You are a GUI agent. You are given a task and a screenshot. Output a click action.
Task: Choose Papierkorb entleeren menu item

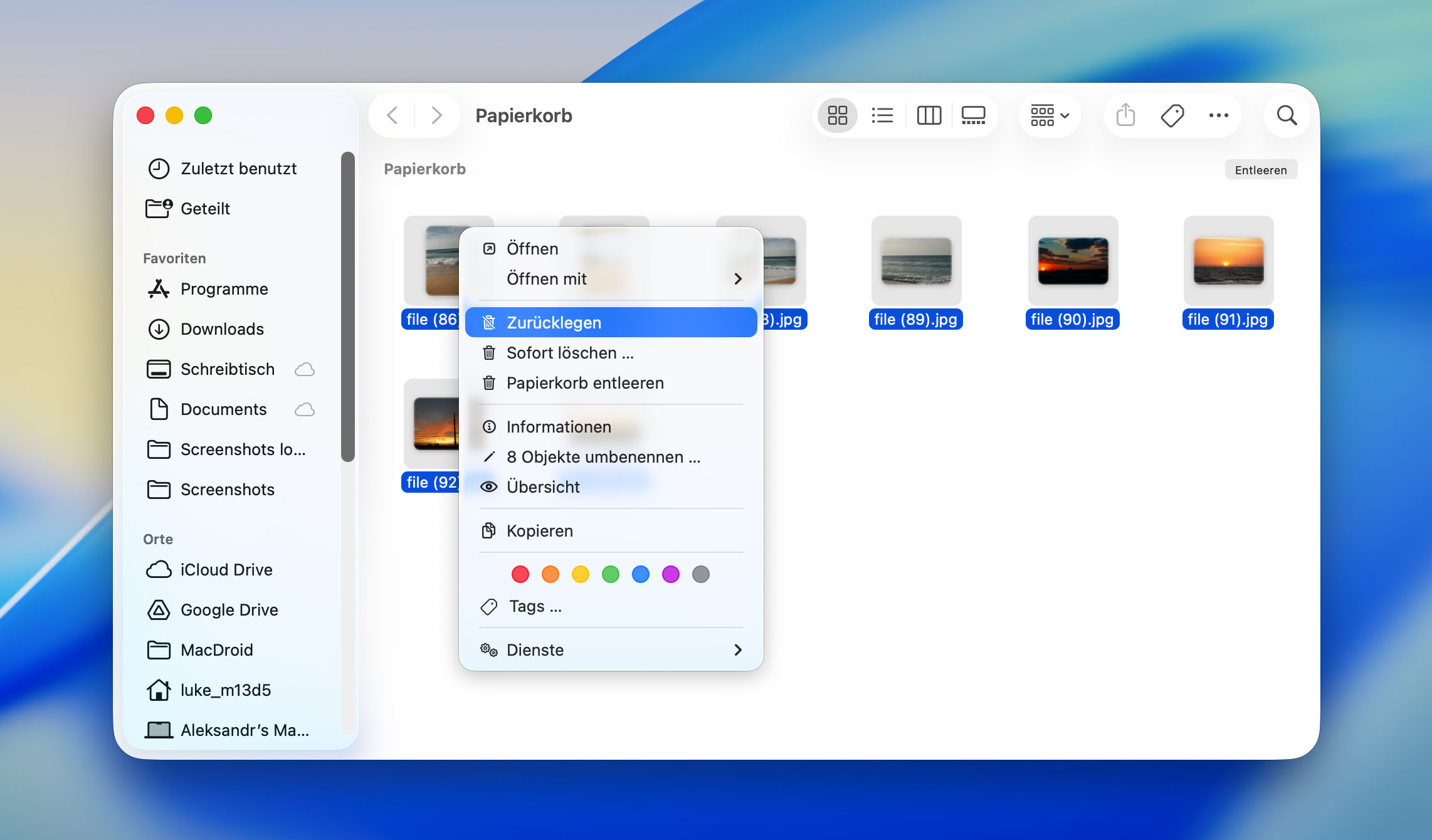(x=611, y=383)
